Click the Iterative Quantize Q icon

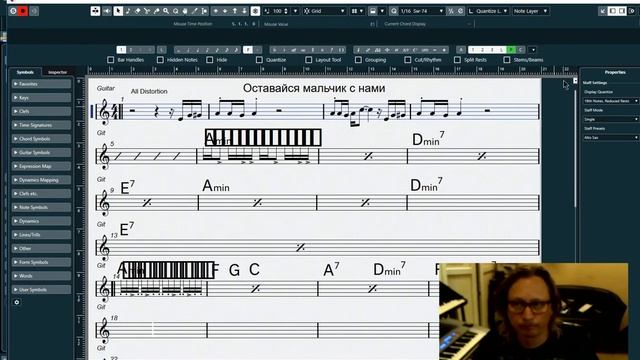(x=393, y=11)
